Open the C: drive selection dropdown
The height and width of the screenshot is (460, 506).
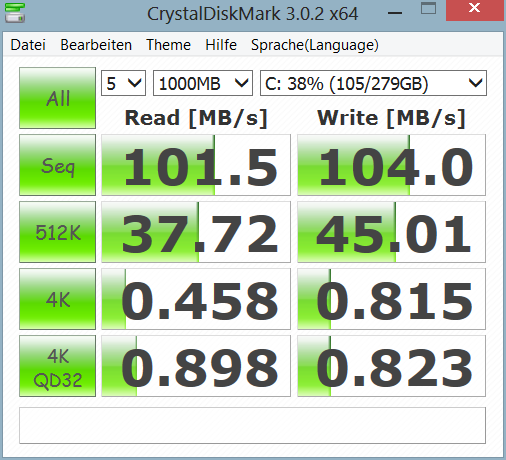373,83
